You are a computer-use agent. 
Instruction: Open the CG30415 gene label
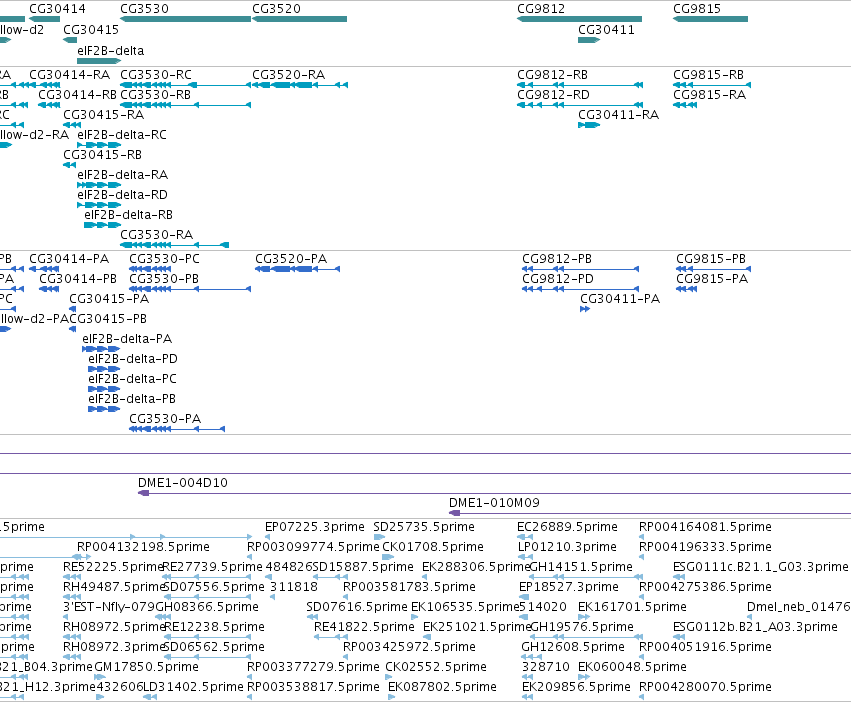click(x=91, y=30)
